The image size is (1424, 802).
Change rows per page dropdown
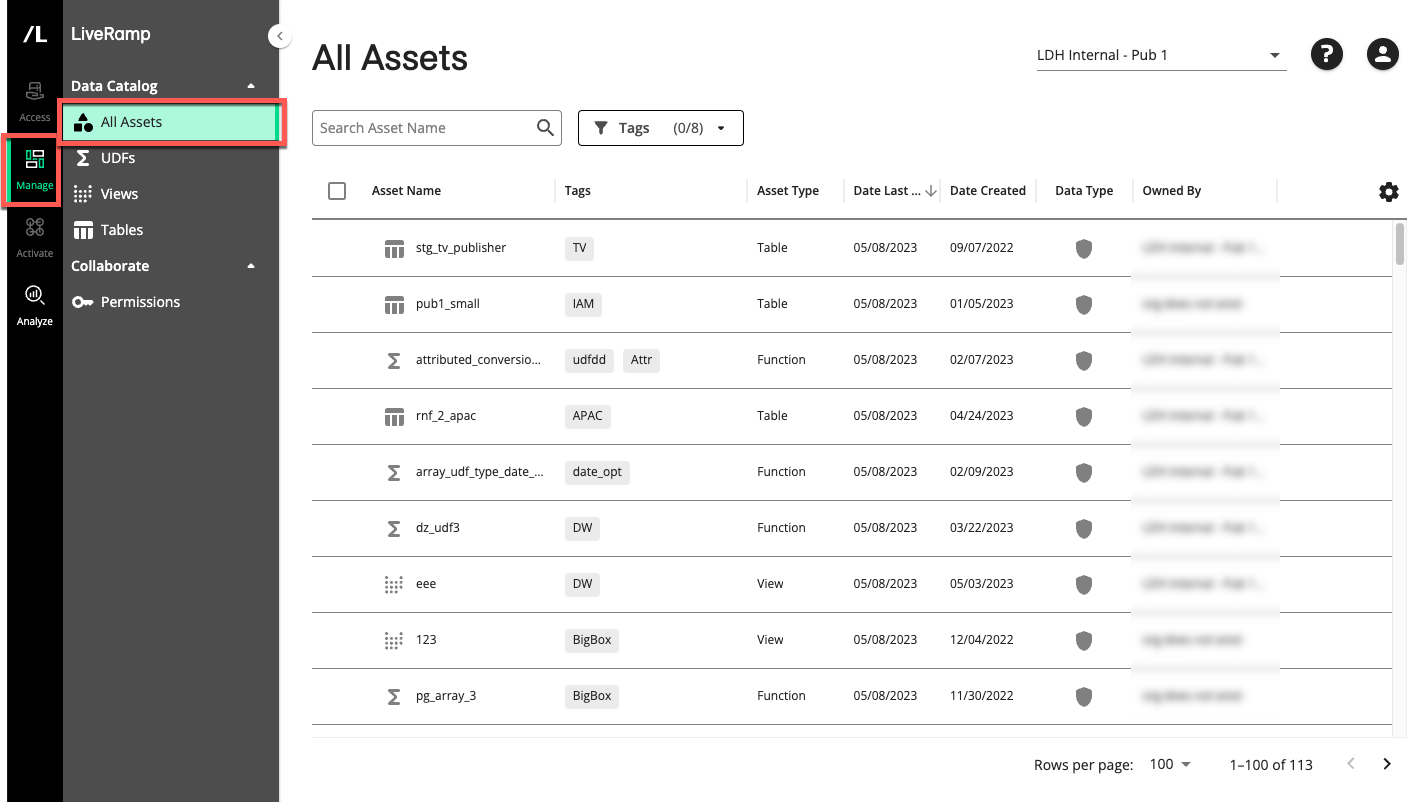(1171, 764)
